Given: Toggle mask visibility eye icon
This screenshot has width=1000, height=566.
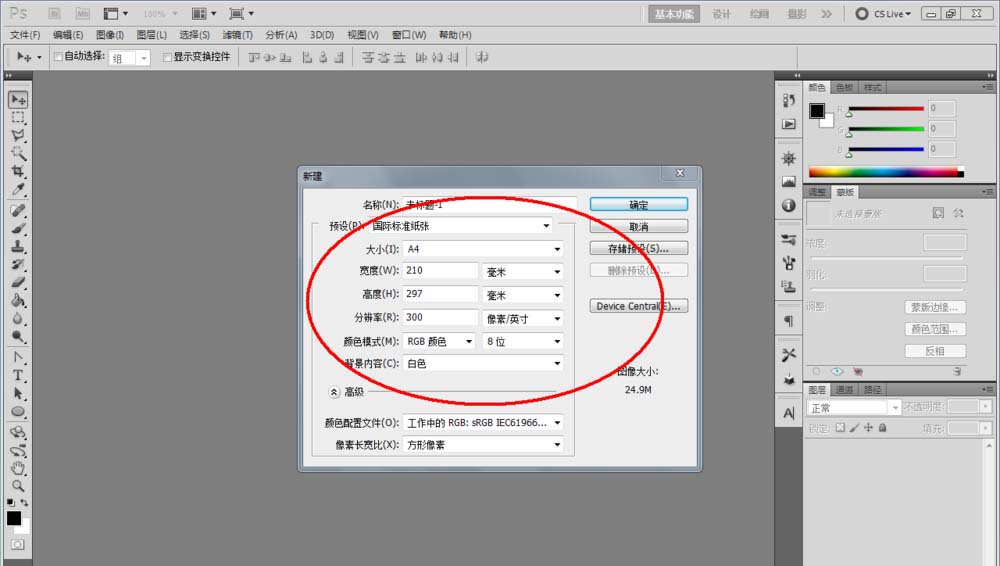Looking at the screenshot, I should [837, 371].
